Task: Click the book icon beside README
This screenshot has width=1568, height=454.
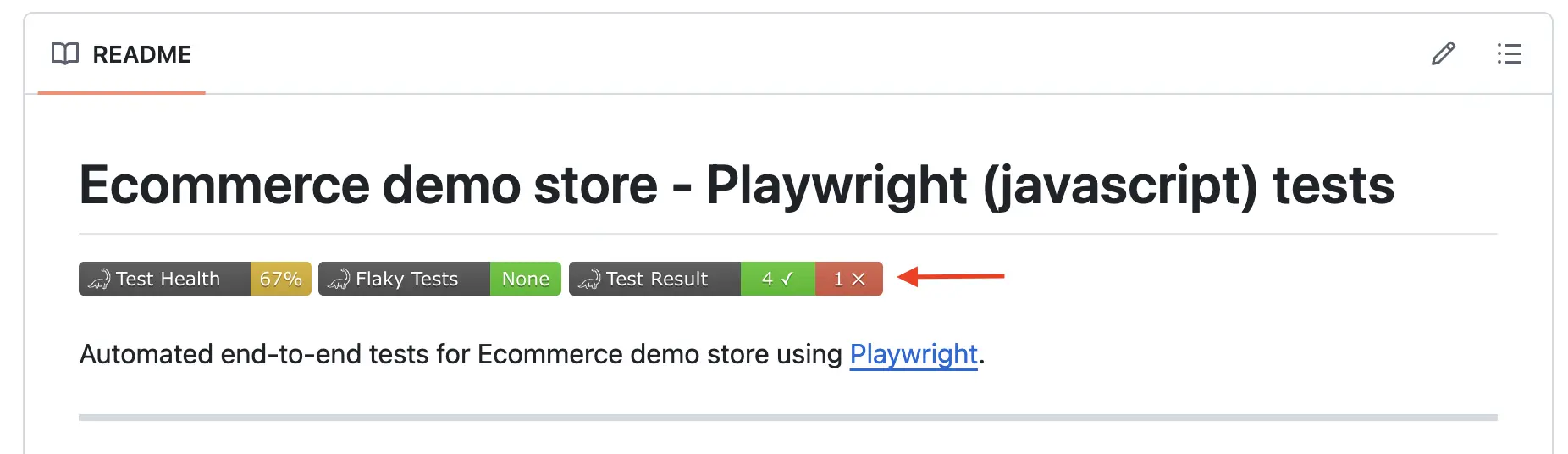Action: tap(65, 54)
